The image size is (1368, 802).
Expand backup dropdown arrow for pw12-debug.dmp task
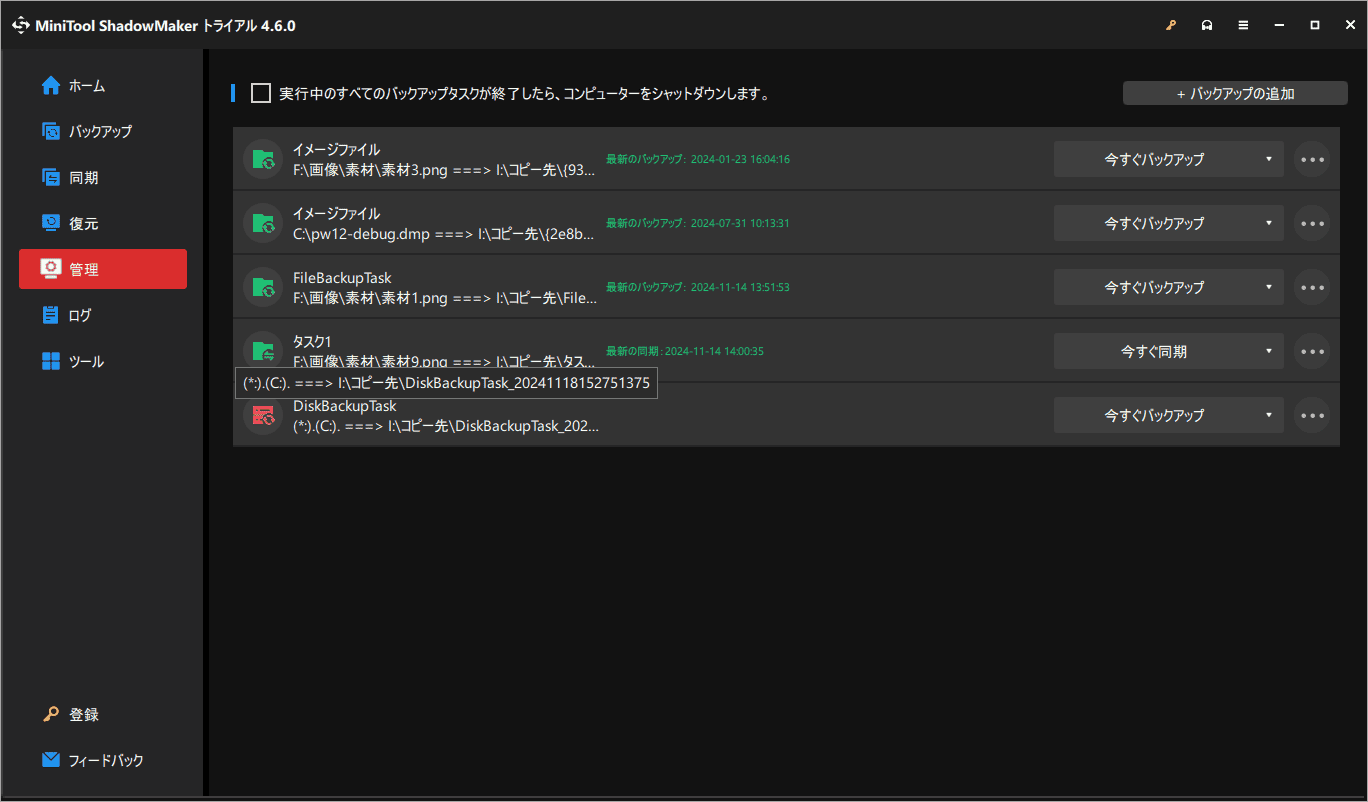[x=1269, y=223]
